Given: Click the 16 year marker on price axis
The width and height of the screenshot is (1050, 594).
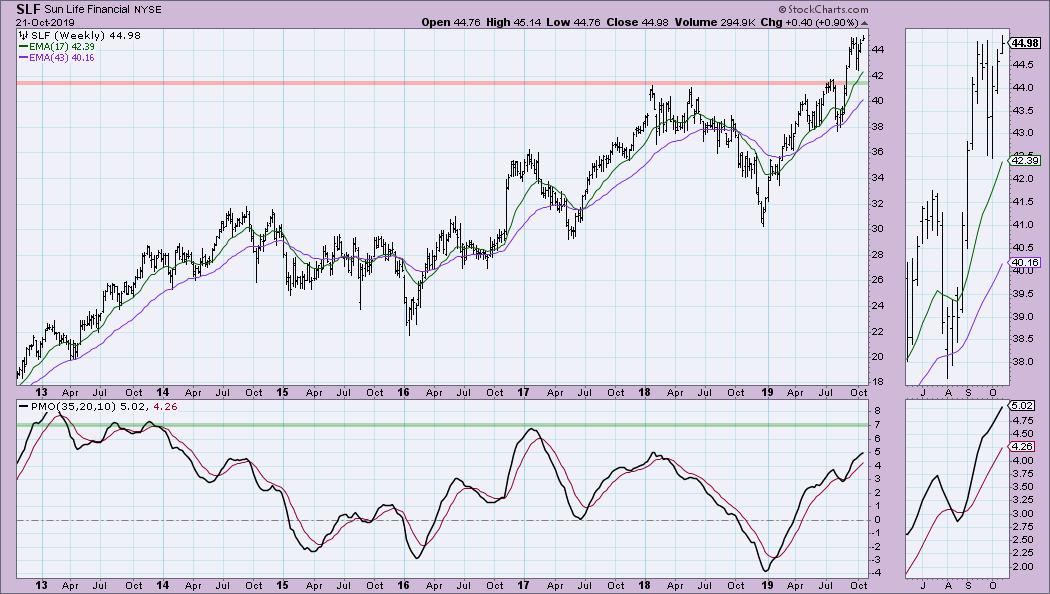Looking at the screenshot, I should tap(404, 393).
